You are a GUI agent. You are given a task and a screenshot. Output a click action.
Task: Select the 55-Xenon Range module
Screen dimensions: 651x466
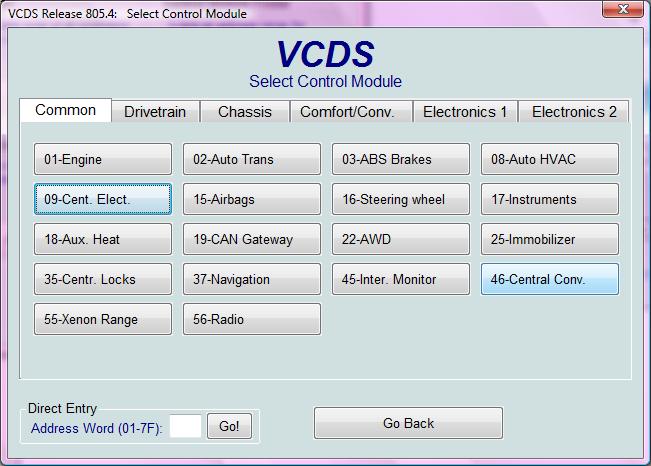103,319
